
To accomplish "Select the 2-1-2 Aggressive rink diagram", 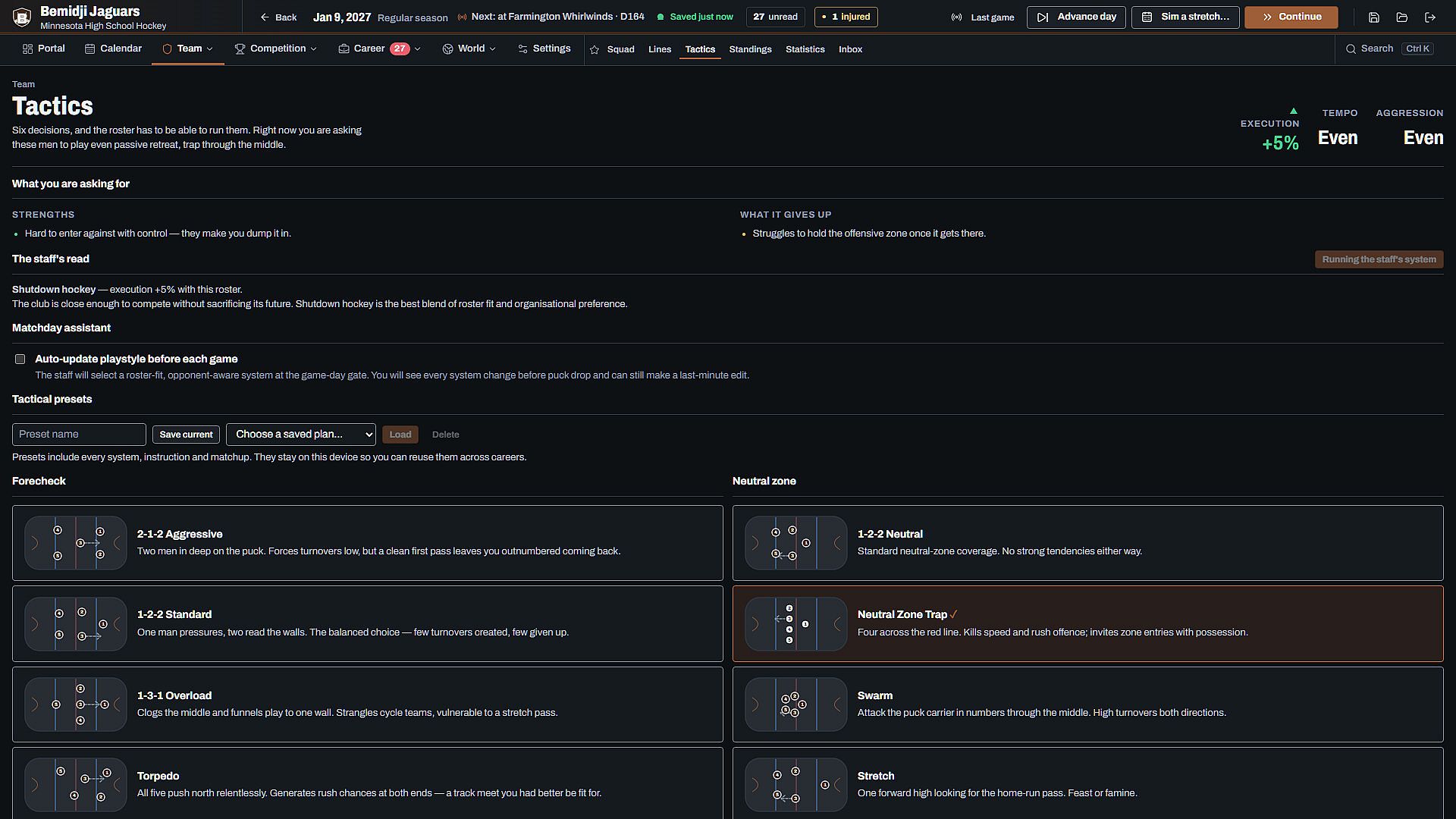I will click(76, 543).
